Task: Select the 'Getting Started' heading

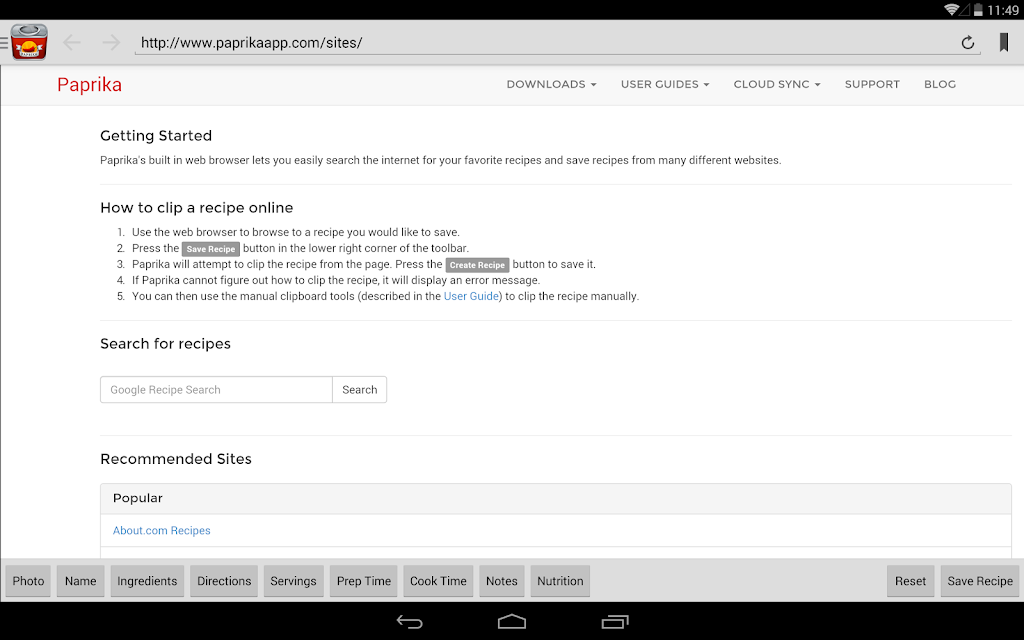Action: pos(156,136)
